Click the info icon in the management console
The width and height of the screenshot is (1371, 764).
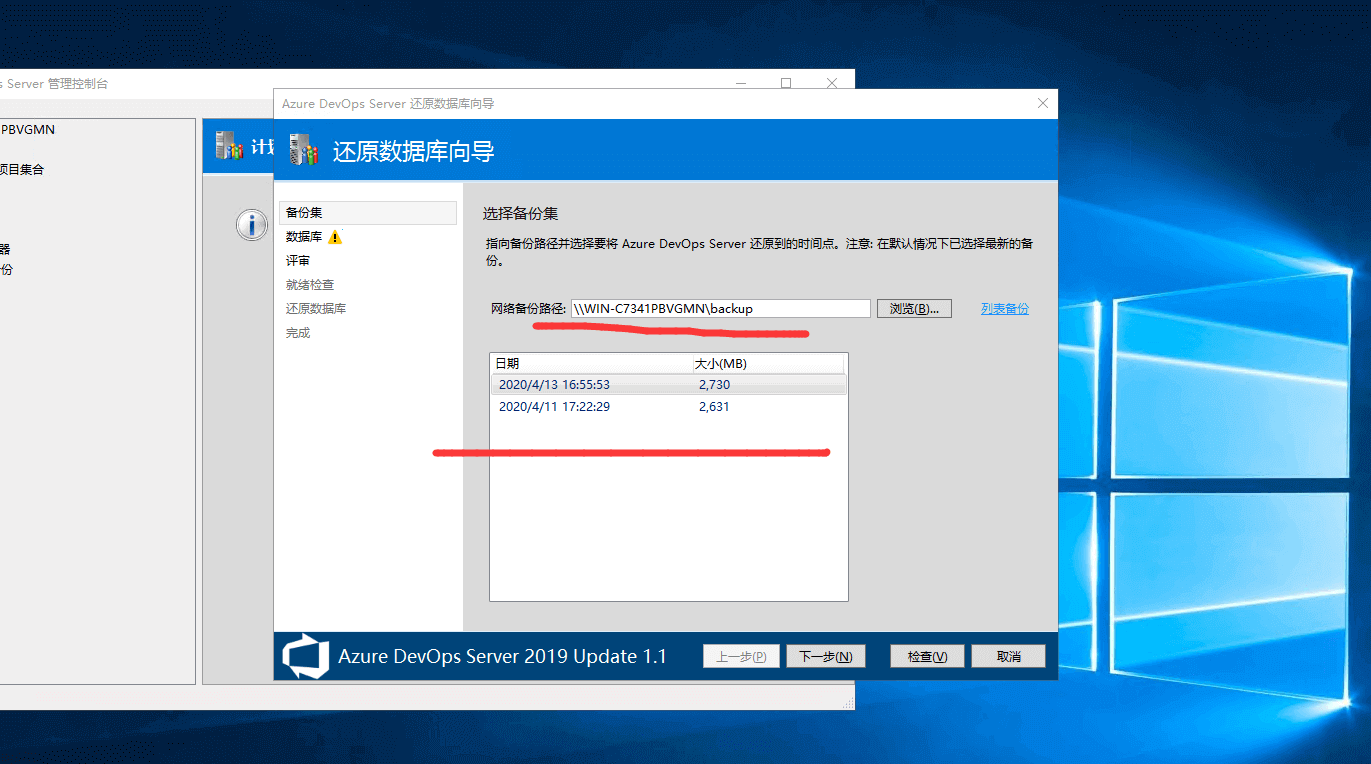pos(251,225)
